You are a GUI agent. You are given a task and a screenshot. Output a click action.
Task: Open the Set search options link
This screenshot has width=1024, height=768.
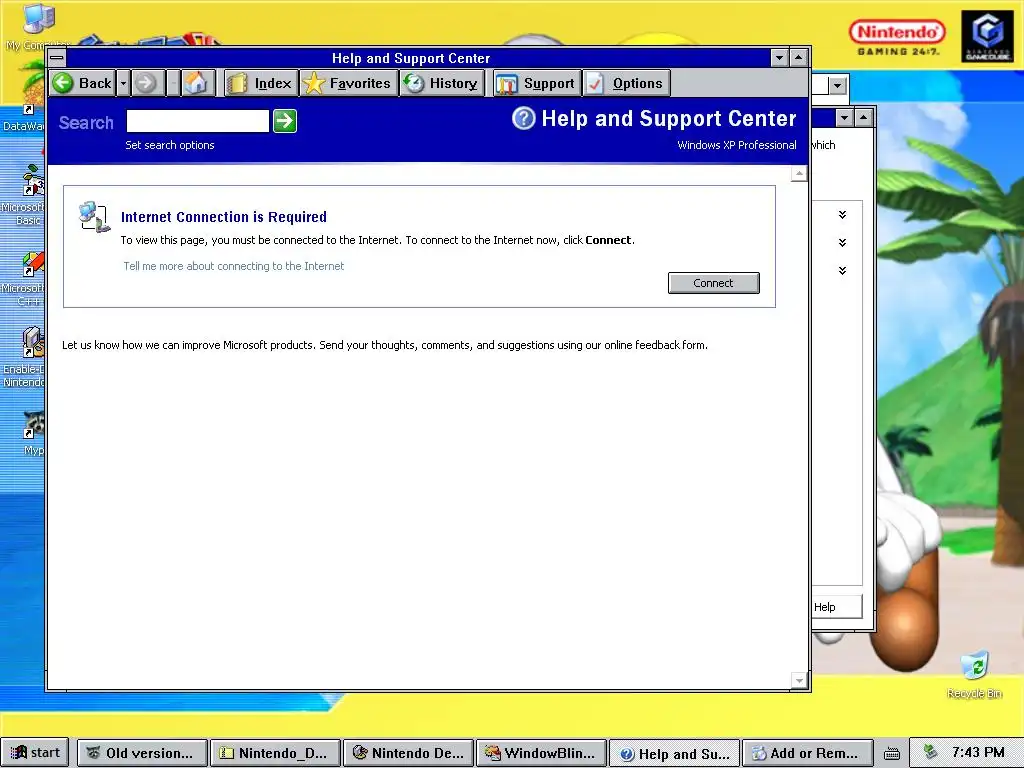(170, 145)
